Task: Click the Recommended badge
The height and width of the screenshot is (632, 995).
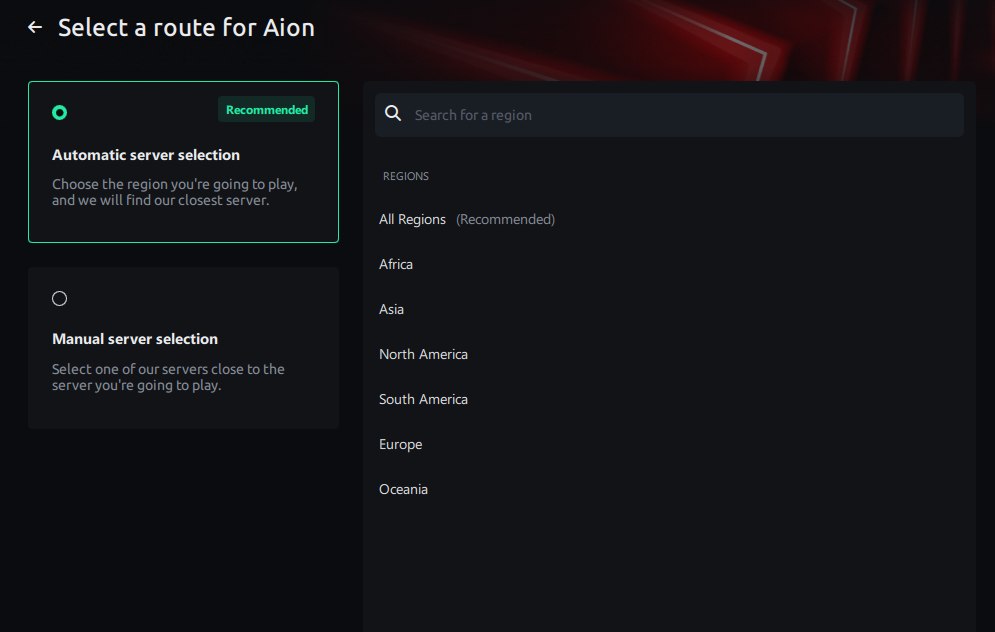Action: [266, 110]
